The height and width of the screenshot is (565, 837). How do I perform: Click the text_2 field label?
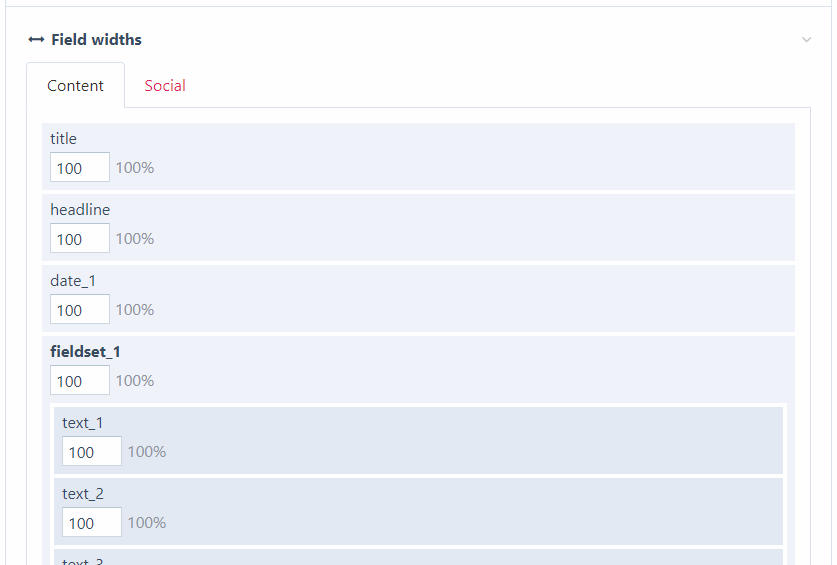click(83, 494)
